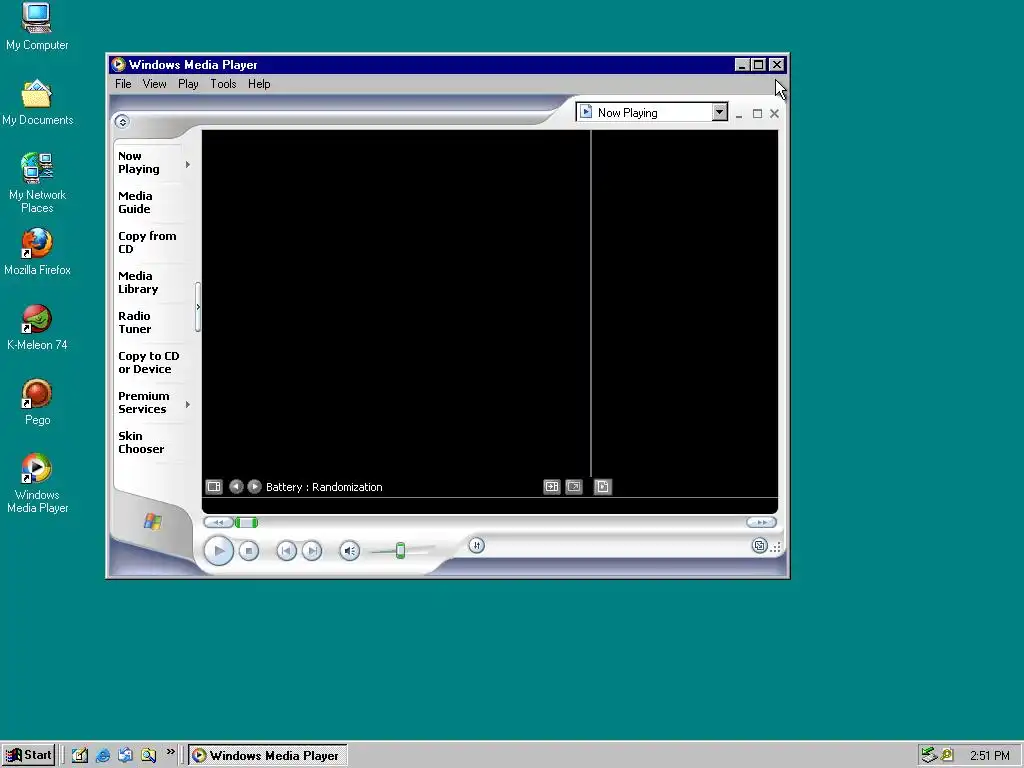The width and height of the screenshot is (1024, 768).
Task: Select the Pego desktop shortcut
Action: (37, 402)
